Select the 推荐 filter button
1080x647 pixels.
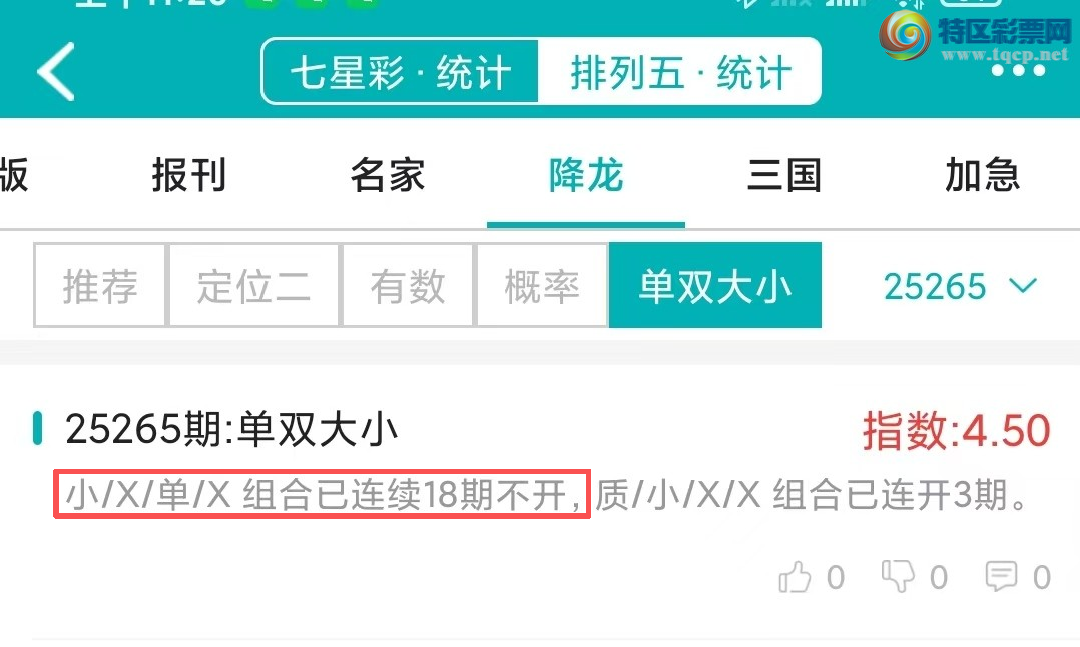100,285
